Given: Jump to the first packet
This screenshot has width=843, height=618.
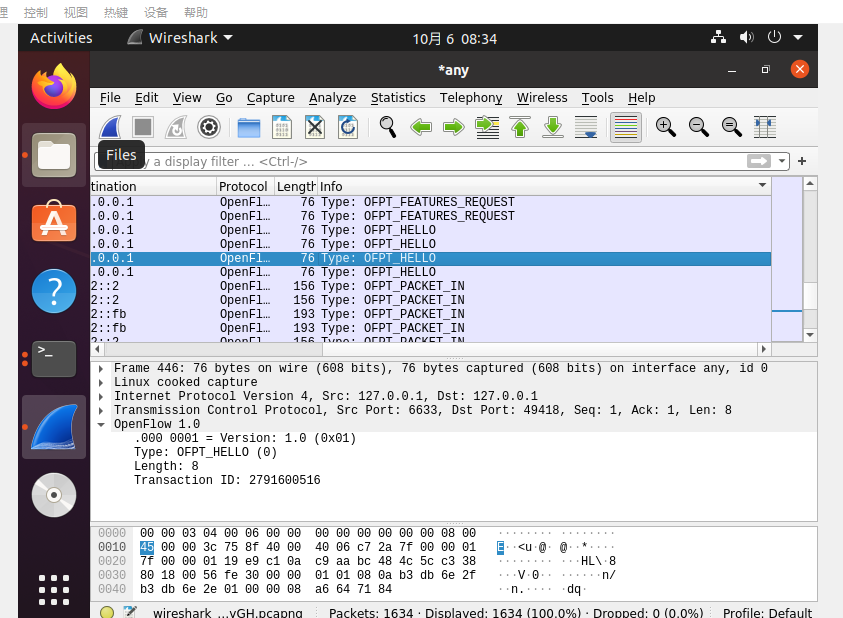Looking at the screenshot, I should click(520, 127).
